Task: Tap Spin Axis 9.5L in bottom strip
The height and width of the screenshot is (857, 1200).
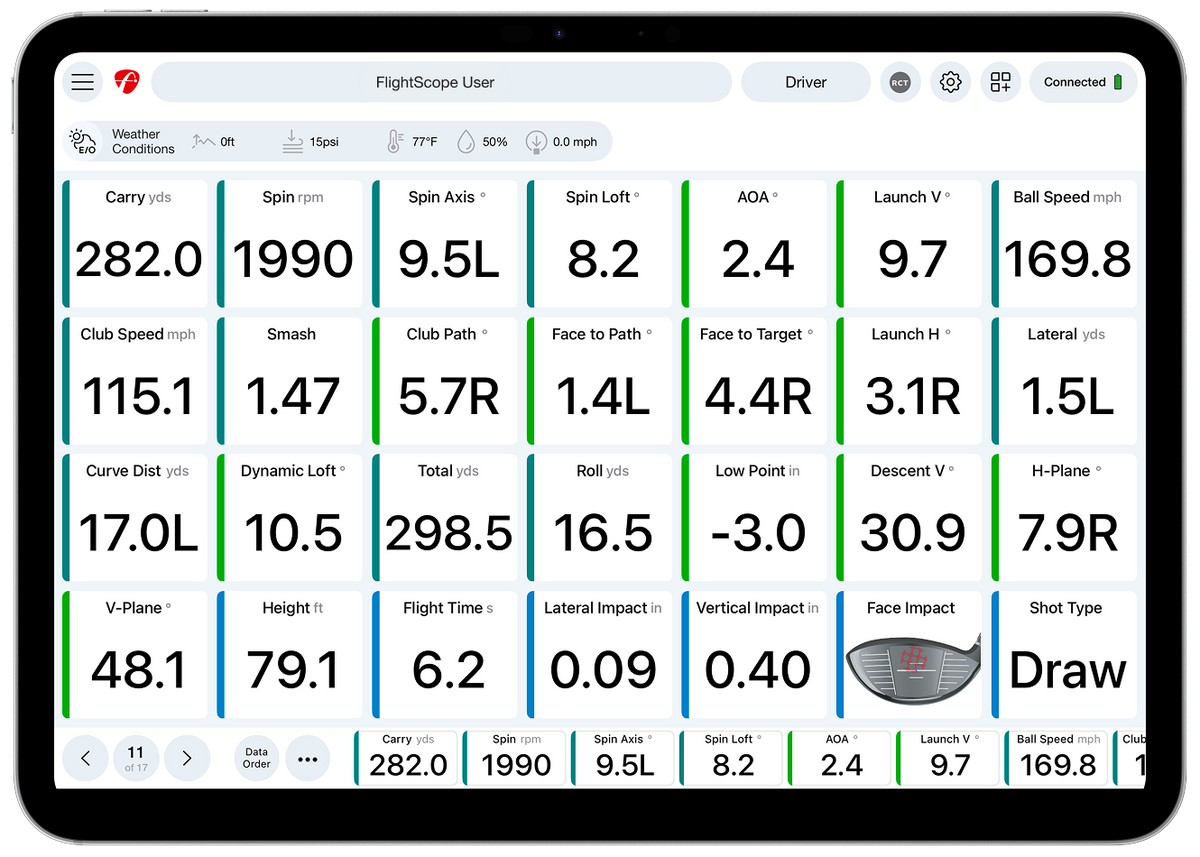Action: [x=622, y=758]
